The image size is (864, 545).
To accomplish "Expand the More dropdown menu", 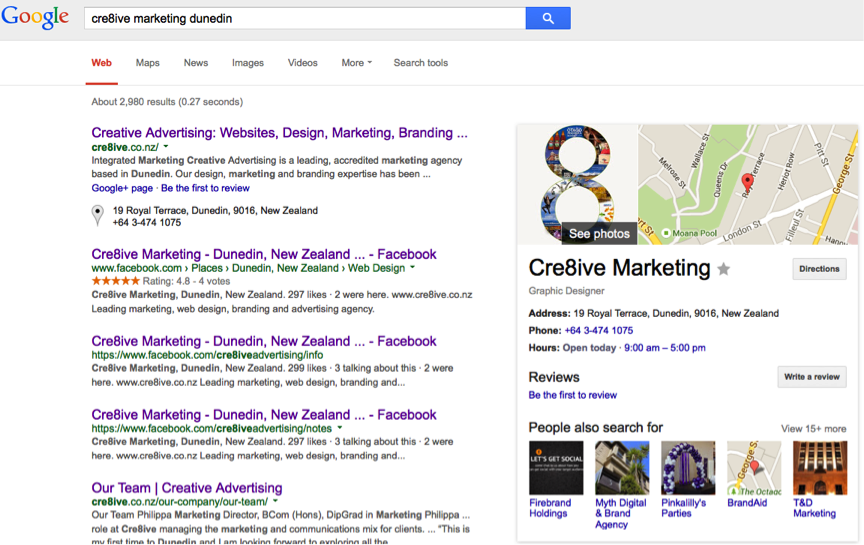I will point(357,63).
